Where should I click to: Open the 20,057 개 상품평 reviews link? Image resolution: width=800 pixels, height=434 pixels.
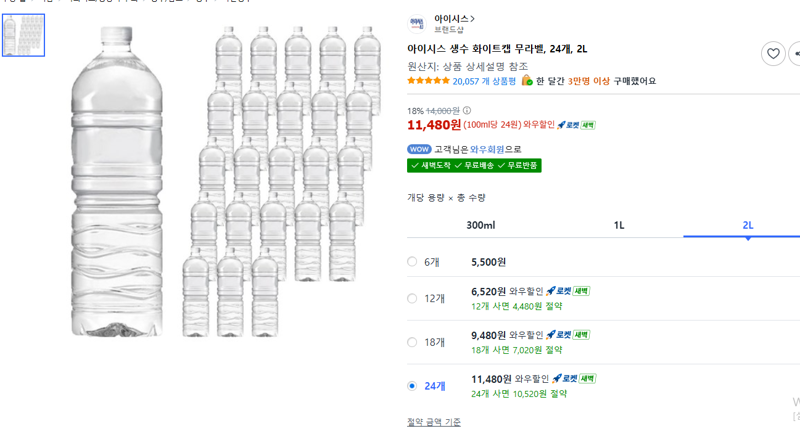484,81
